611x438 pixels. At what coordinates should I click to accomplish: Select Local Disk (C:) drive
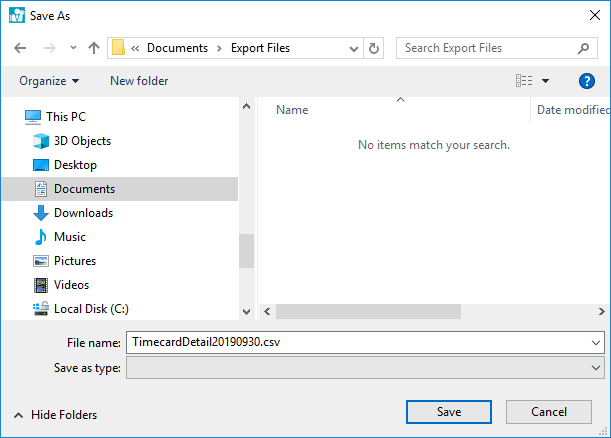coord(91,309)
